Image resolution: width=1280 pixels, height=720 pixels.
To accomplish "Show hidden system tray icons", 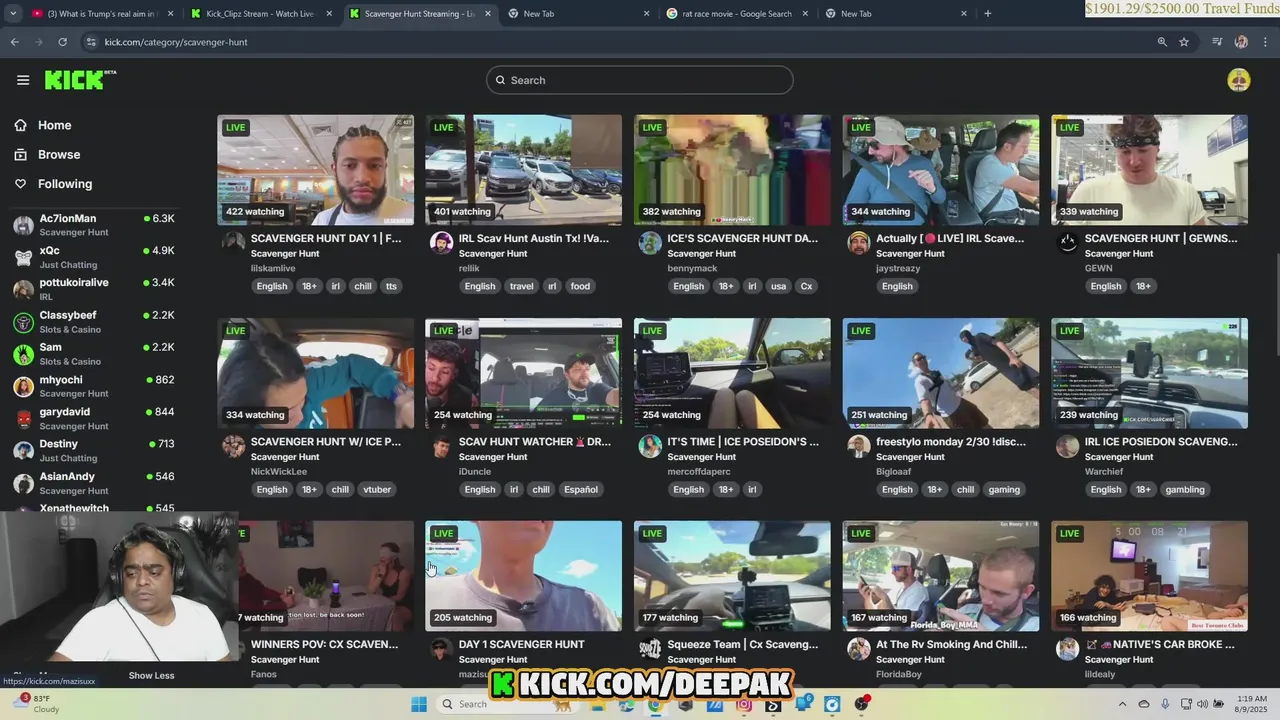I will [1121, 704].
